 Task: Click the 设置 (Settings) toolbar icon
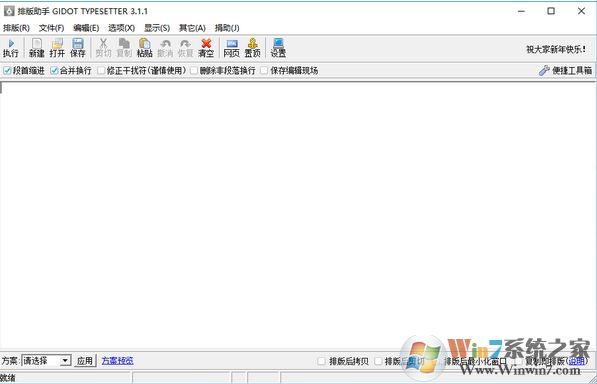click(x=278, y=43)
